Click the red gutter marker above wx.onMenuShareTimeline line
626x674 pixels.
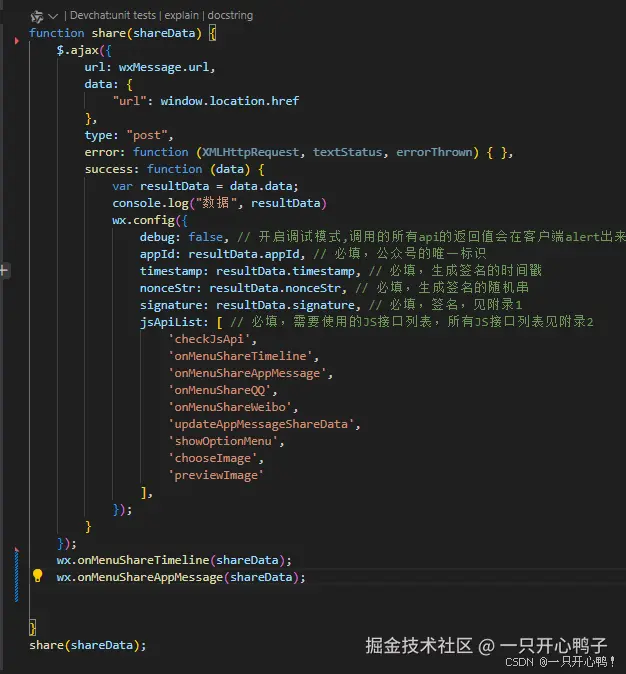(17, 550)
